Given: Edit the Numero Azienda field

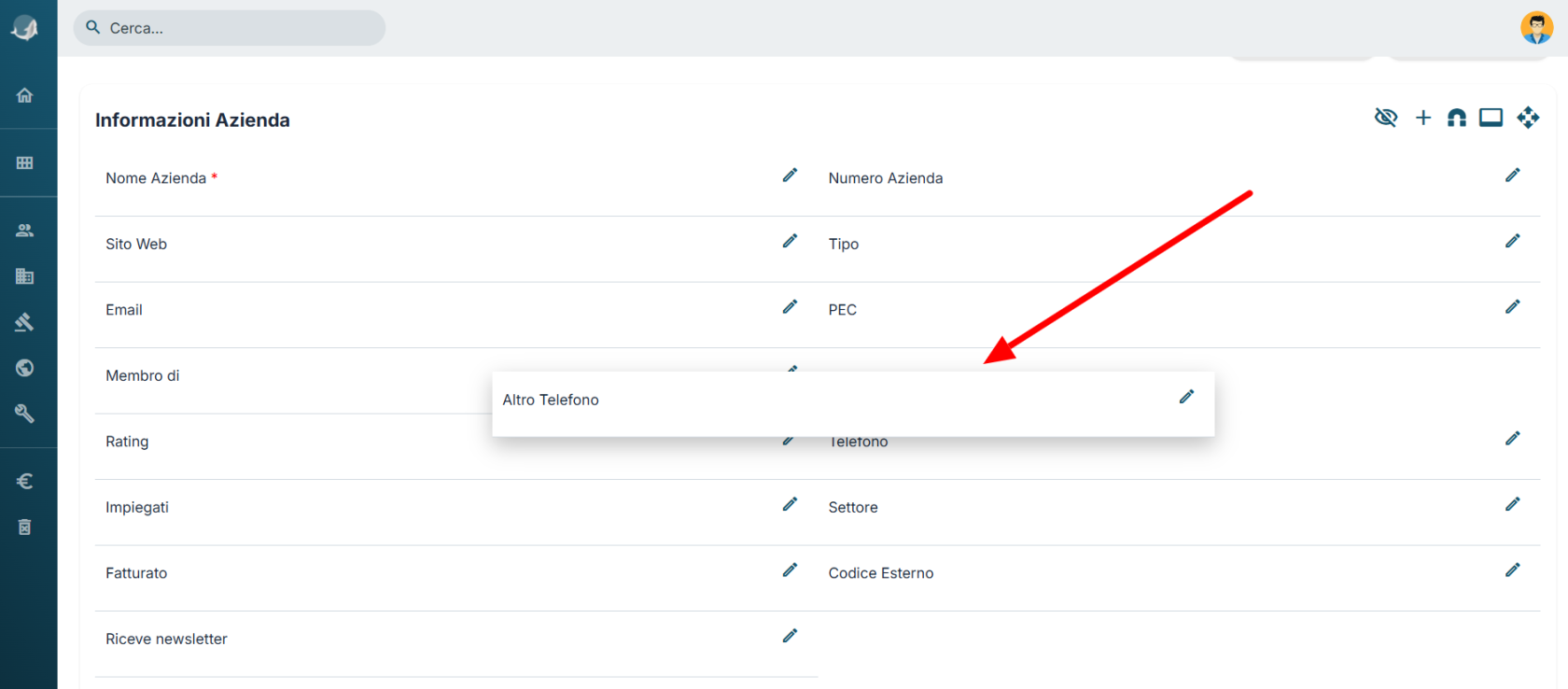Looking at the screenshot, I should pyautogui.click(x=1513, y=176).
